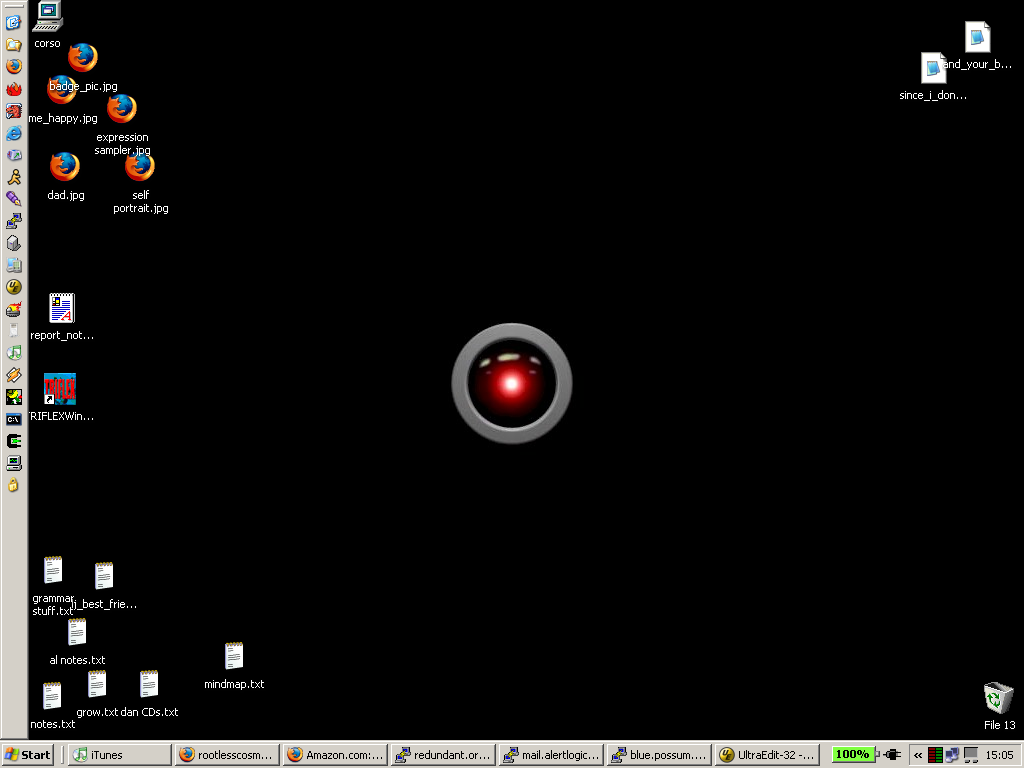
Task: Switch to the iTunes taskbar window
Action: [119, 755]
